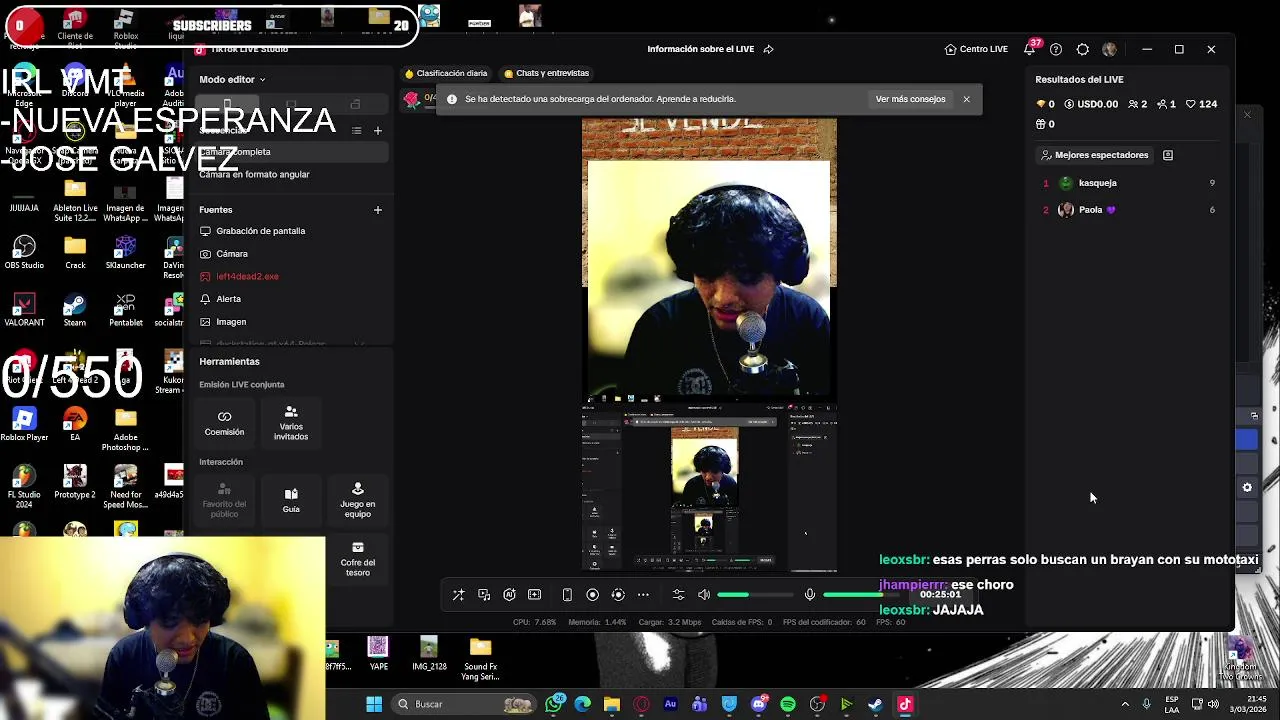This screenshot has width=1280, height=720.
Task: Click the live stream preview thumbnail
Action: pos(709,346)
